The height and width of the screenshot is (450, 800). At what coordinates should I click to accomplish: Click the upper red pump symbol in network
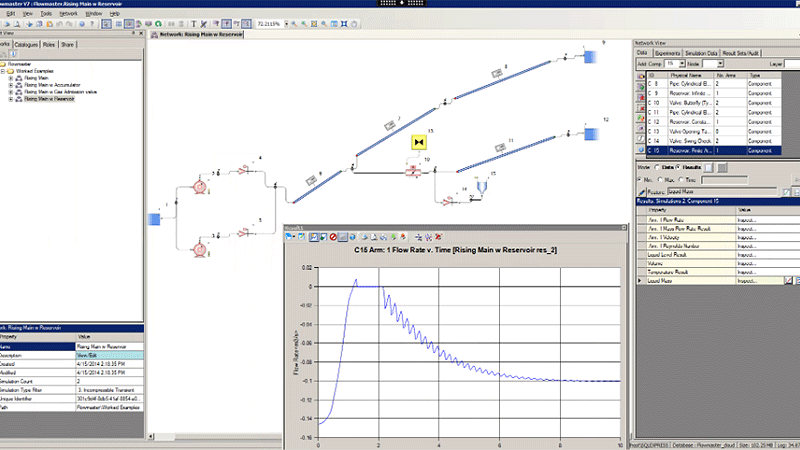pos(199,187)
